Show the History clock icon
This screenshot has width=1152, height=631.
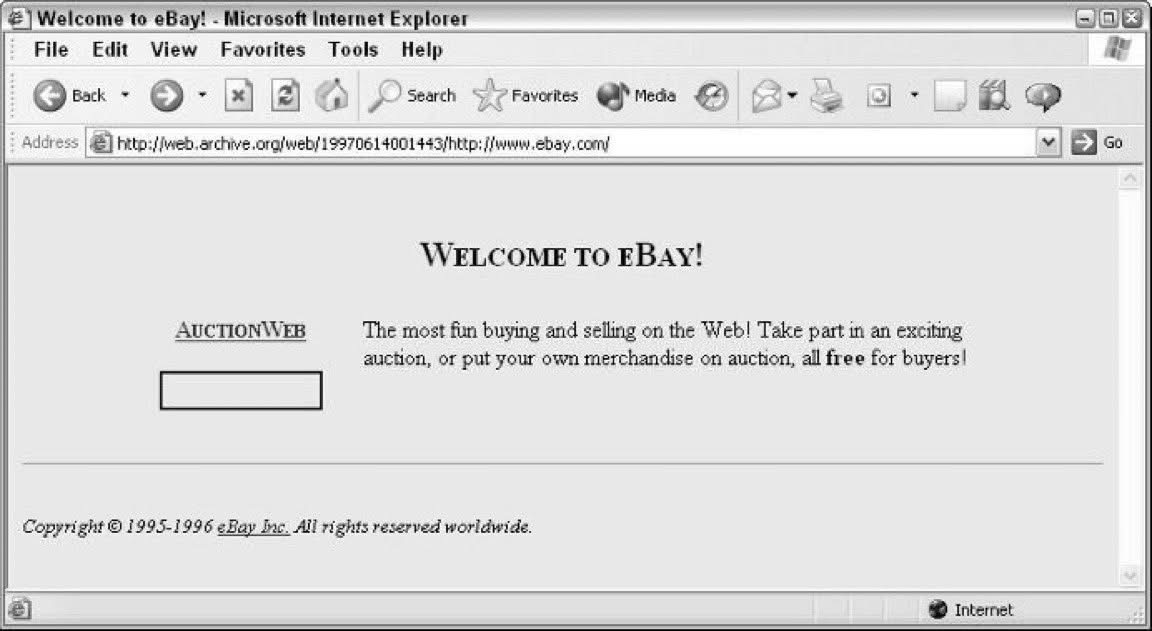[x=711, y=96]
